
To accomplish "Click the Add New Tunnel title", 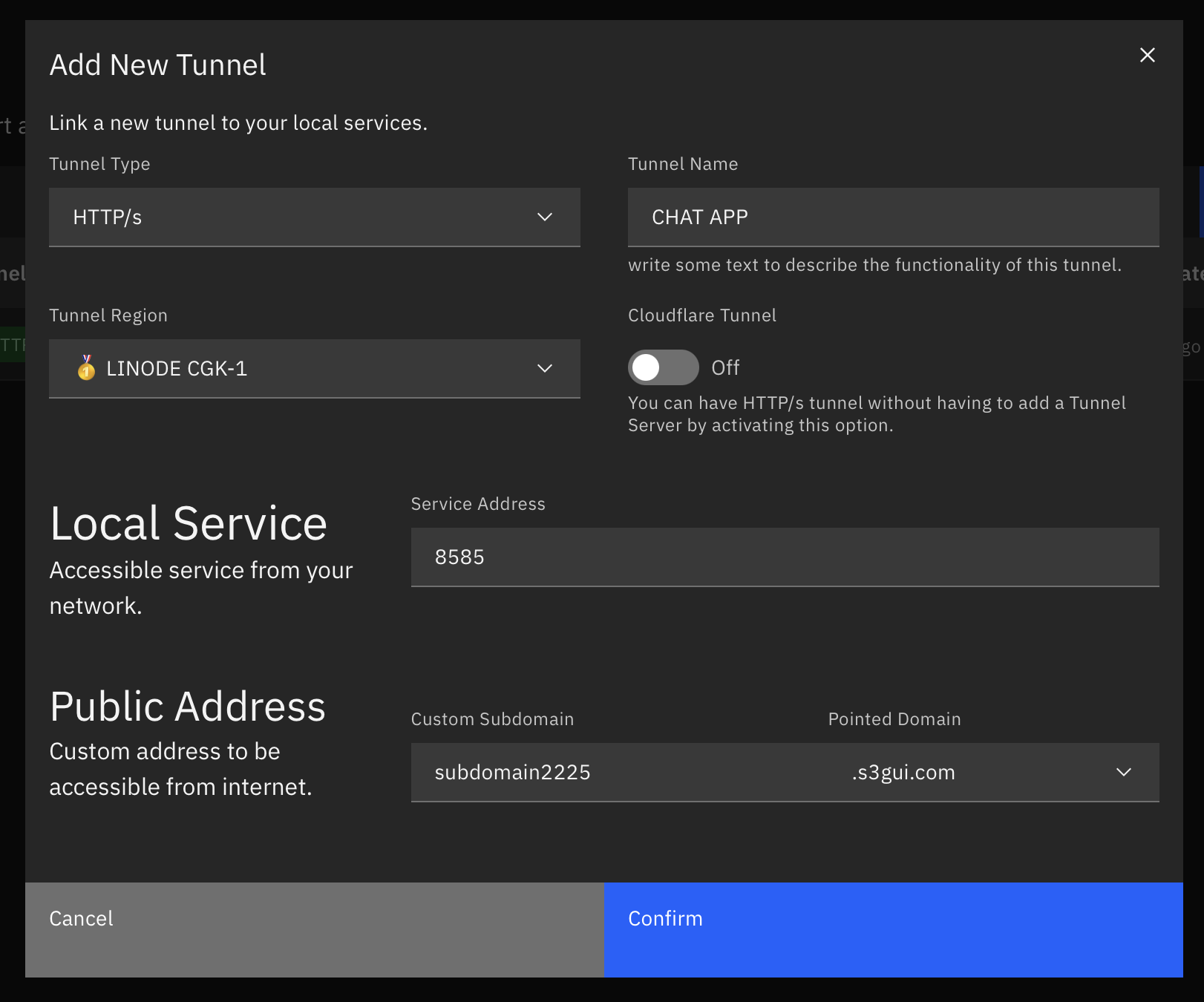I will (x=157, y=65).
